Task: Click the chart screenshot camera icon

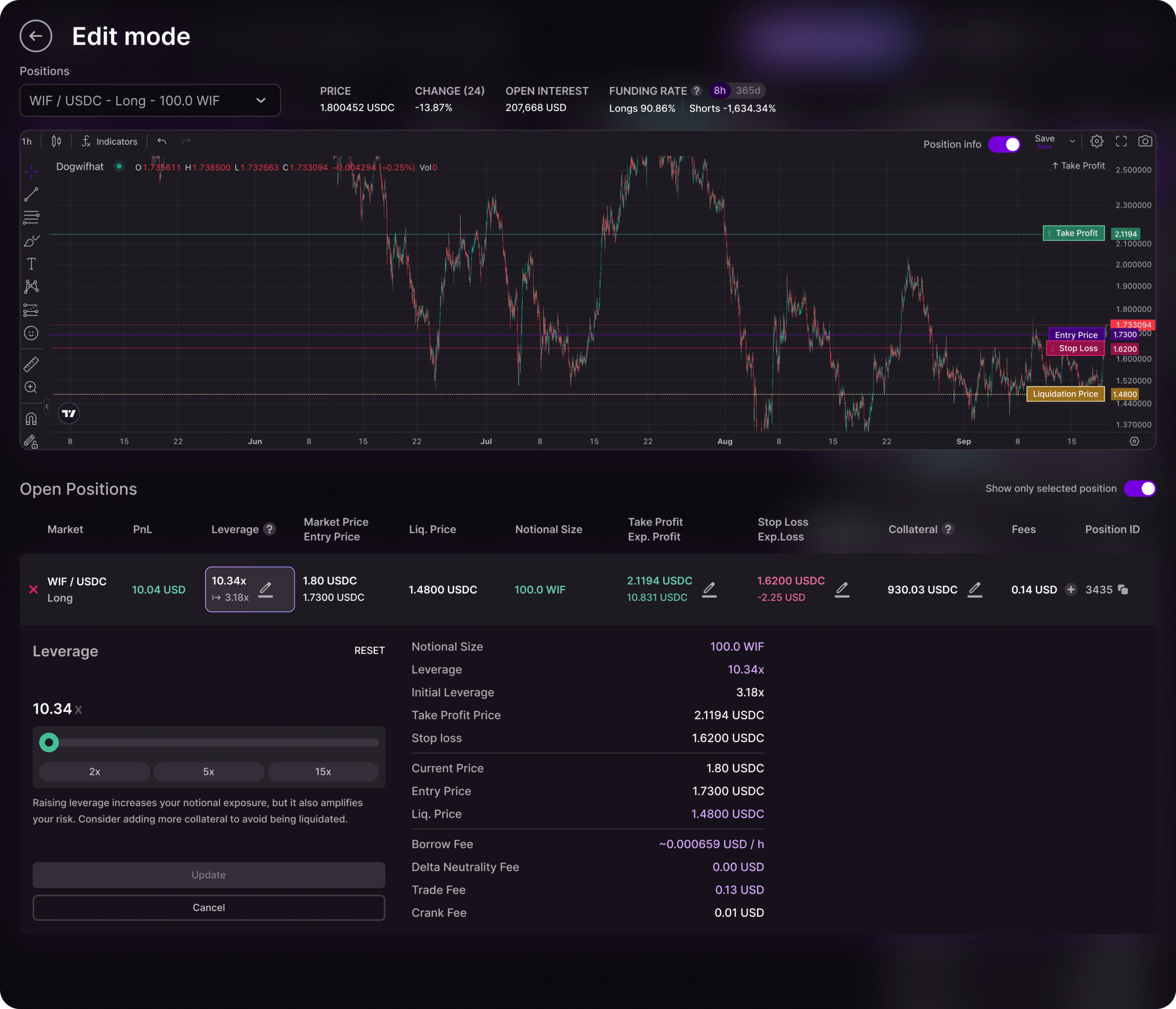Action: pyautogui.click(x=1145, y=141)
